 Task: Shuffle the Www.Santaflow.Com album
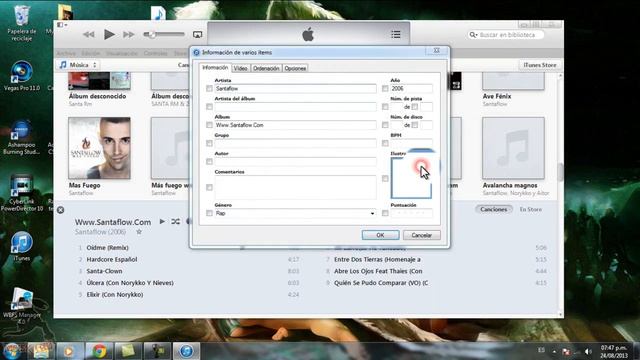[x=176, y=222]
